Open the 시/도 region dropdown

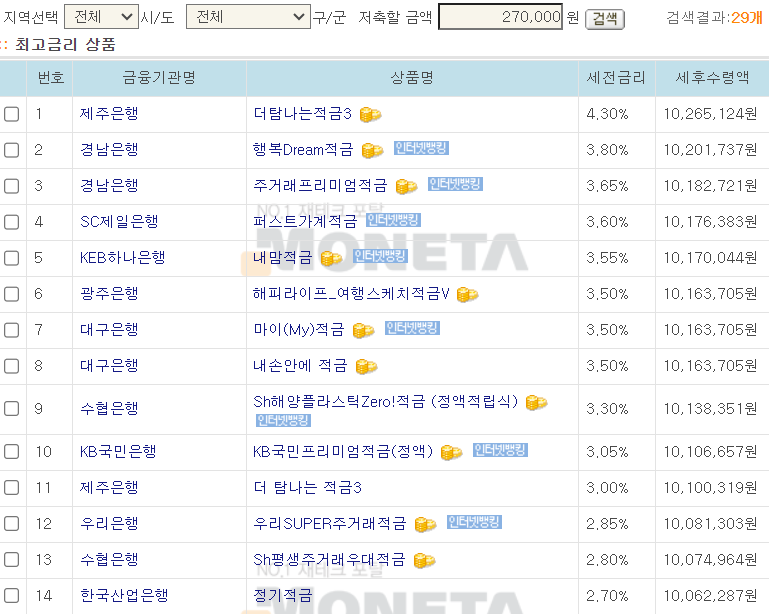(102, 17)
